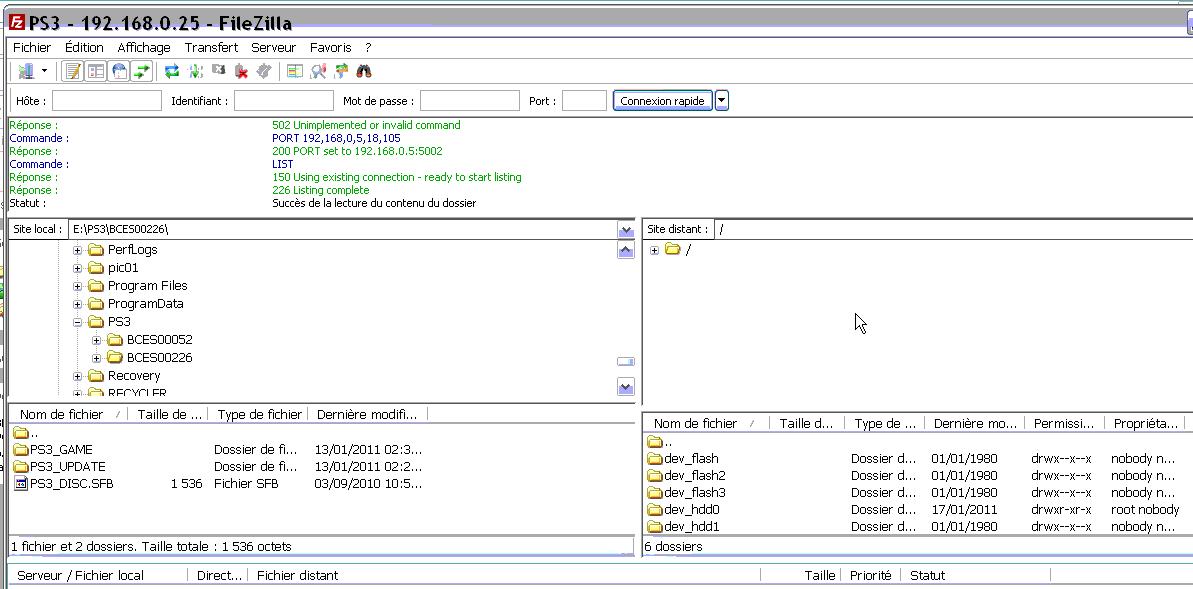Open the magnifier filter icon in toolbar
Screen dimensions: 1193x589
point(318,72)
